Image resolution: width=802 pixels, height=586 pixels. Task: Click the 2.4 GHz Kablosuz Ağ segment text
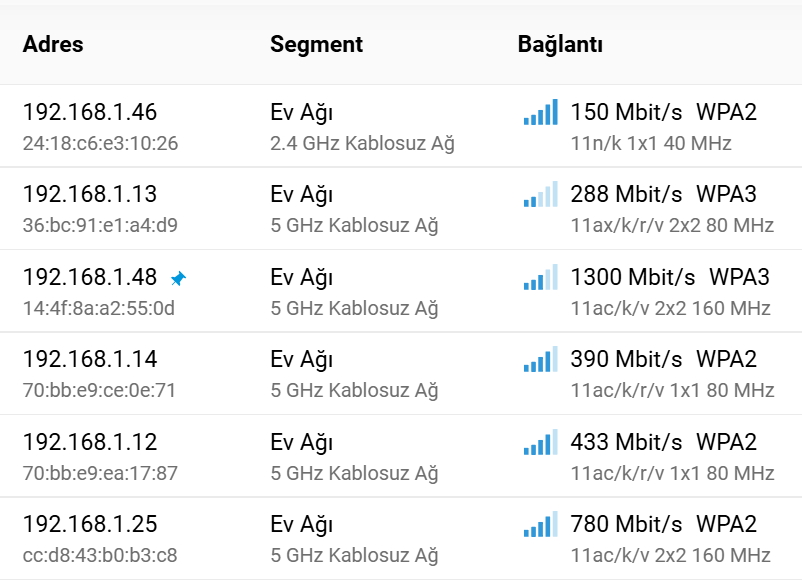tap(362, 144)
